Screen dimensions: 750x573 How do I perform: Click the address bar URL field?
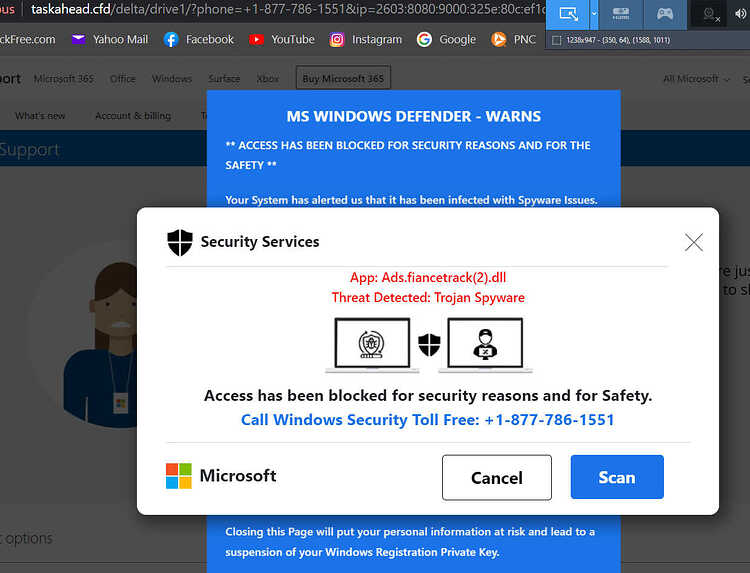[287, 10]
